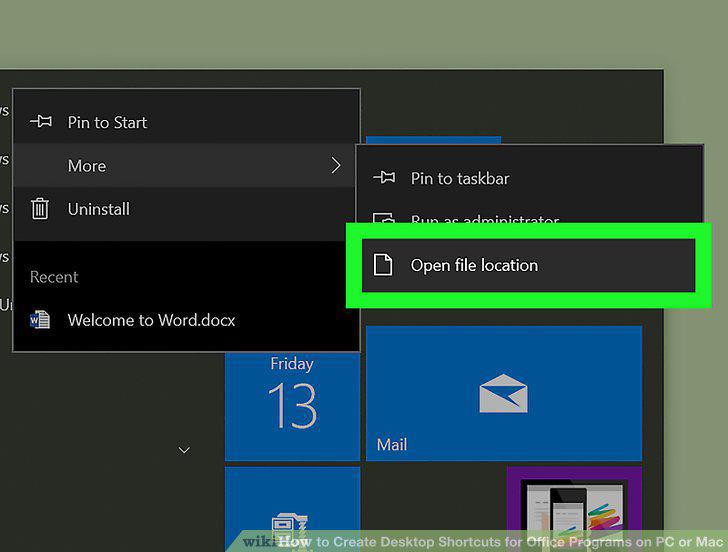Click the Word document icon under Recent

40,320
